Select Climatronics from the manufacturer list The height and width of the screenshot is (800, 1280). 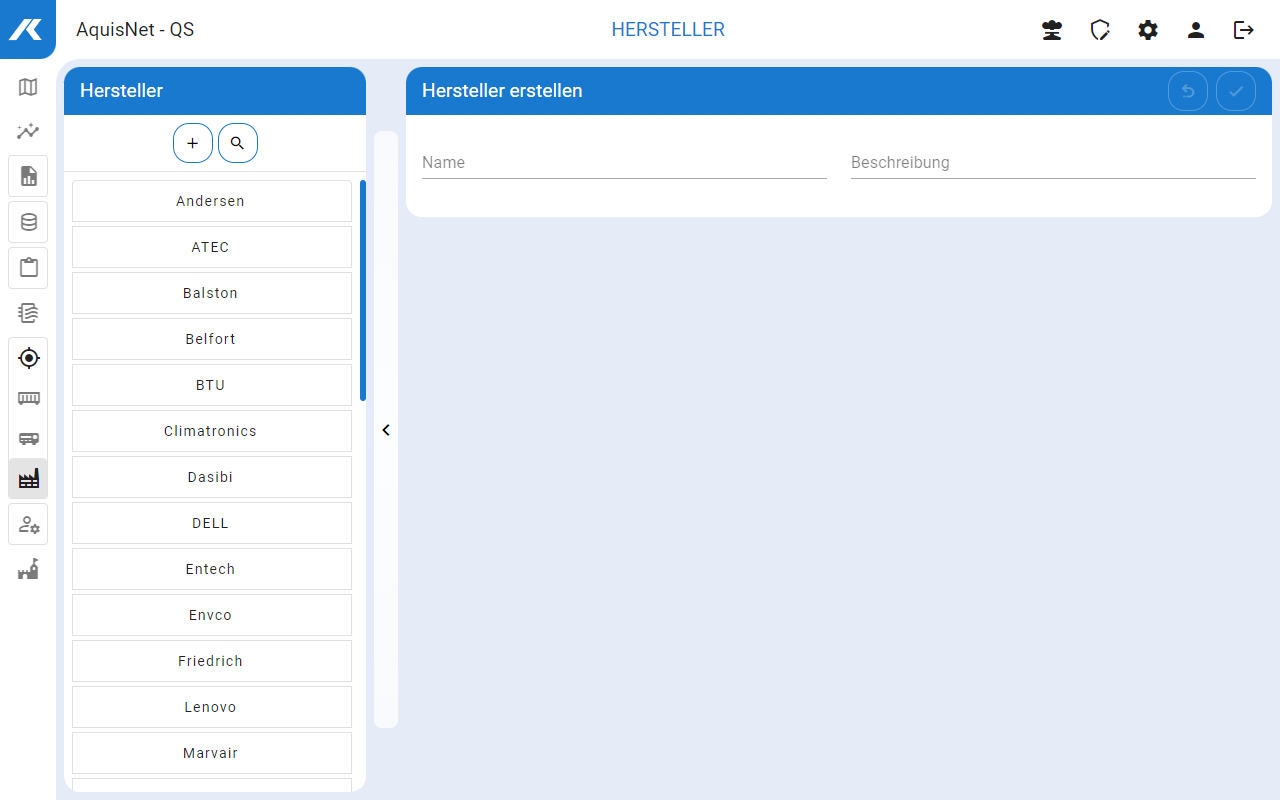click(211, 431)
